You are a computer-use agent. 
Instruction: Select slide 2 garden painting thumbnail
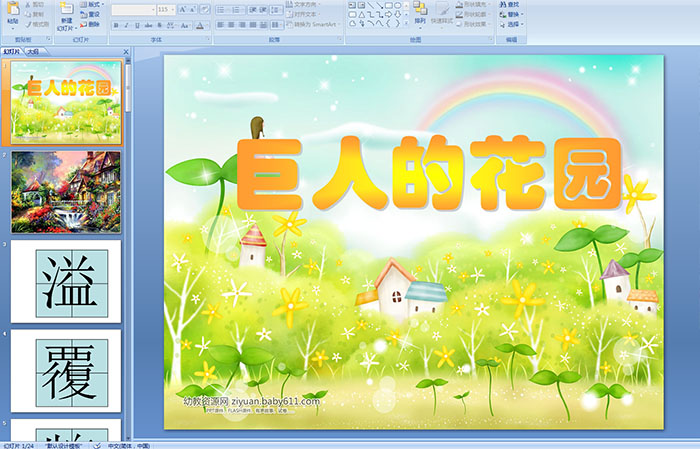pos(66,192)
